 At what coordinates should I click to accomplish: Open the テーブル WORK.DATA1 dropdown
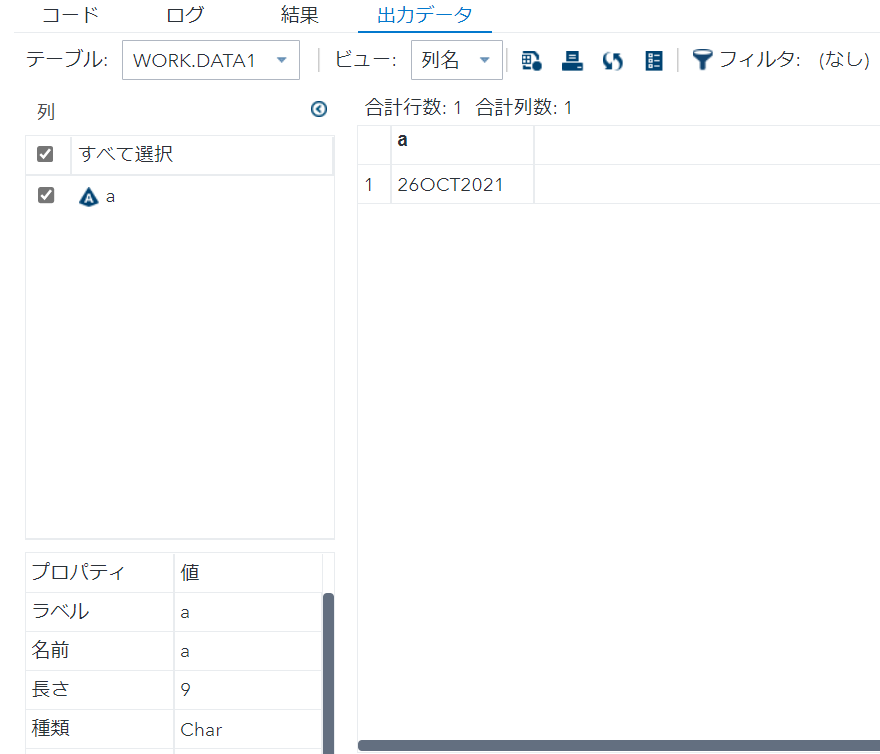[210, 61]
